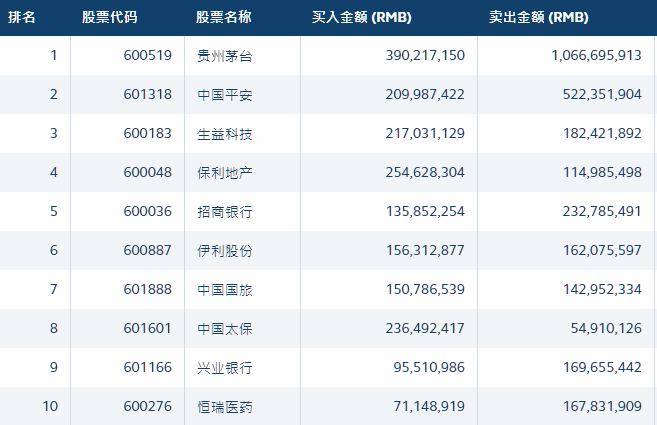Select the 中国平安 stock name
This screenshot has height=425, width=657.
click(x=226, y=95)
